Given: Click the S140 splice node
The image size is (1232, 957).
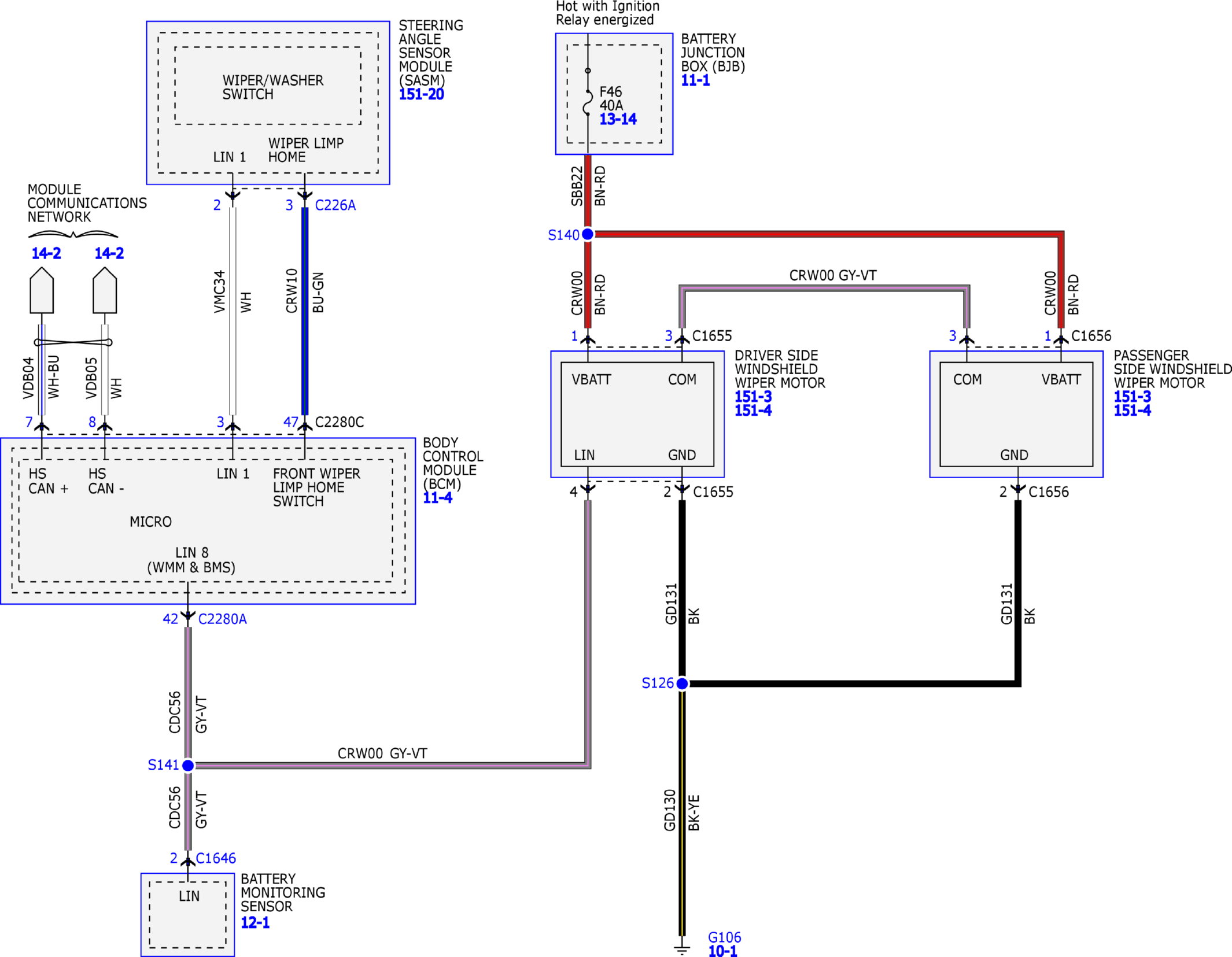Looking at the screenshot, I should [588, 234].
